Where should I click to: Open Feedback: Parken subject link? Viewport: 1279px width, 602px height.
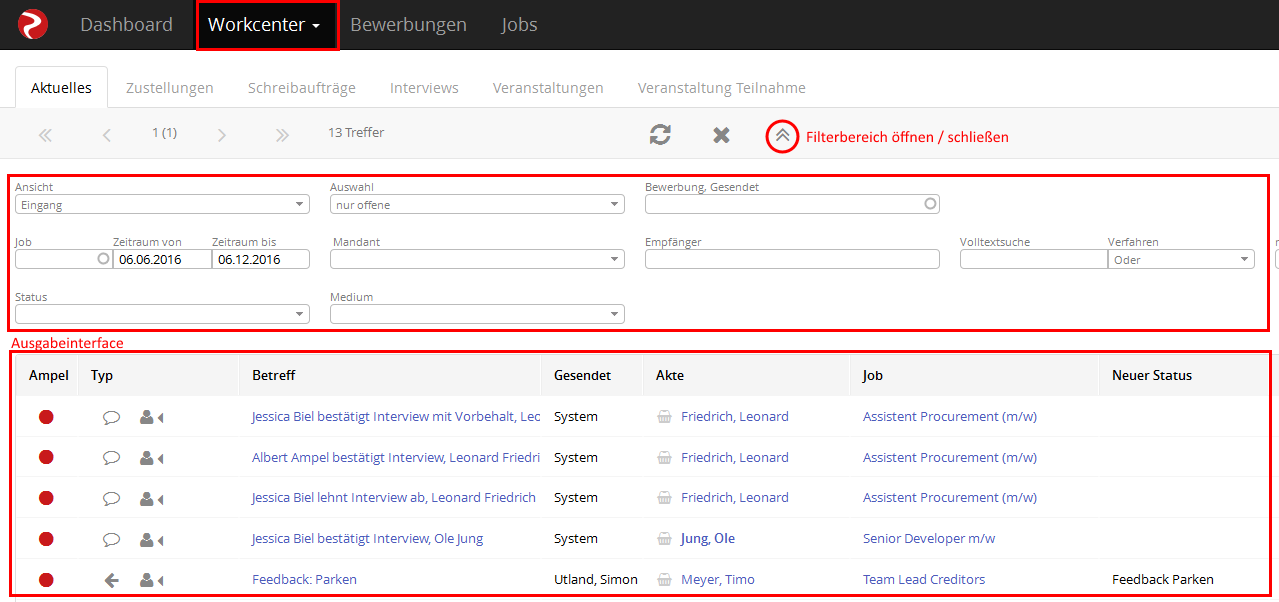(304, 580)
